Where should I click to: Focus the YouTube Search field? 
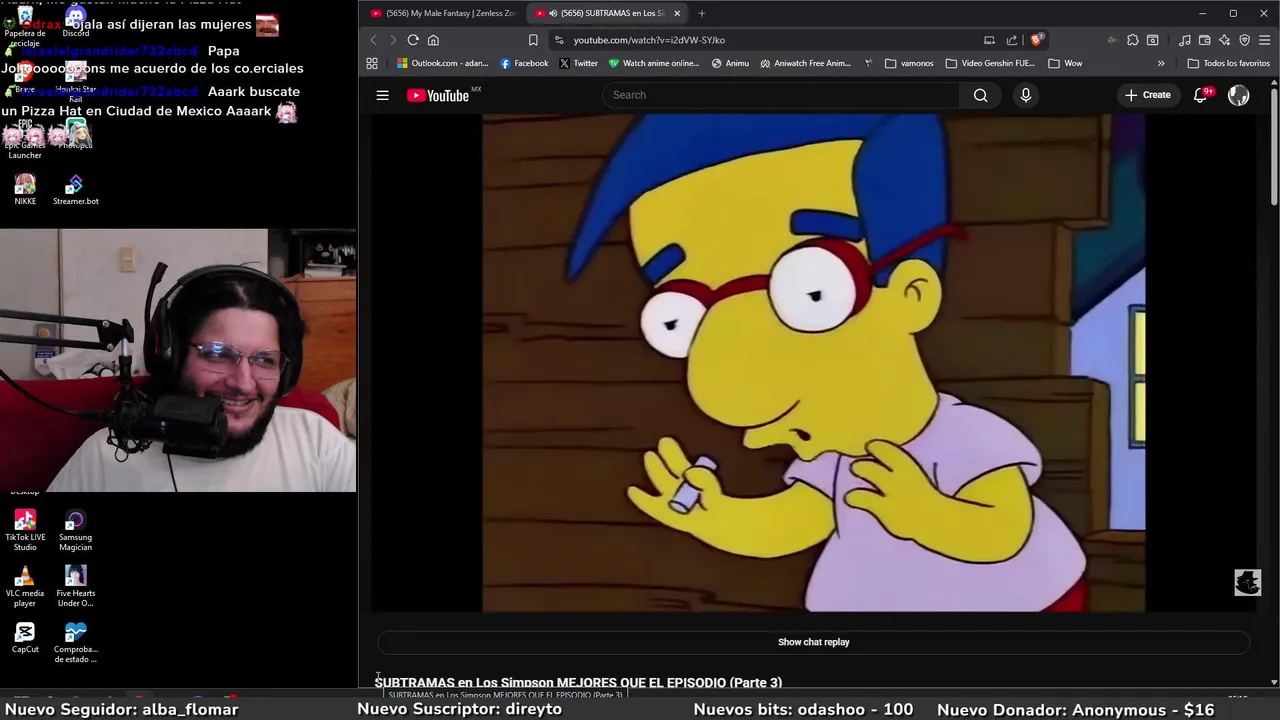pos(782,95)
